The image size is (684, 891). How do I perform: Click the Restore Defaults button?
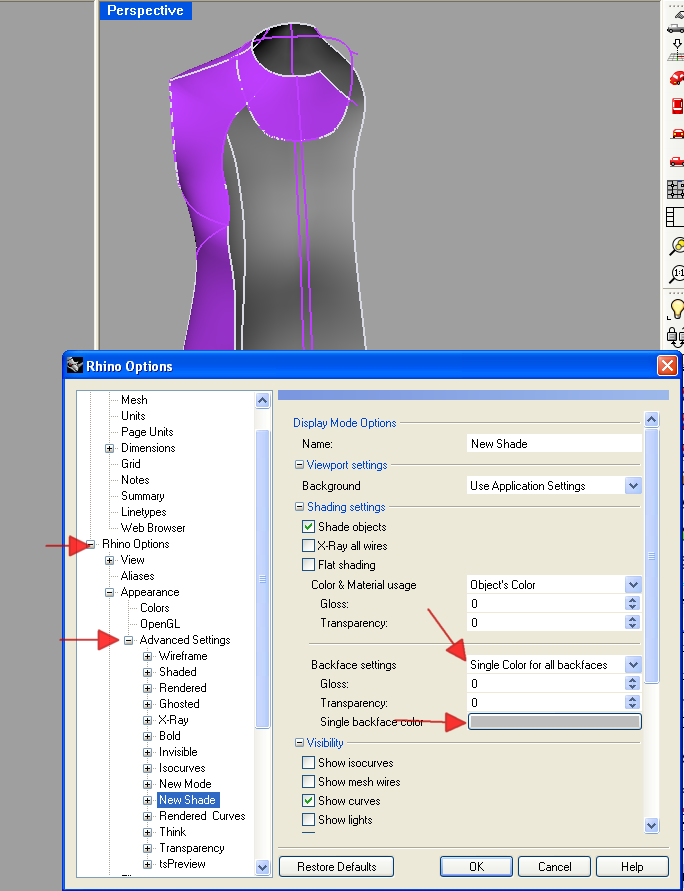pos(336,866)
